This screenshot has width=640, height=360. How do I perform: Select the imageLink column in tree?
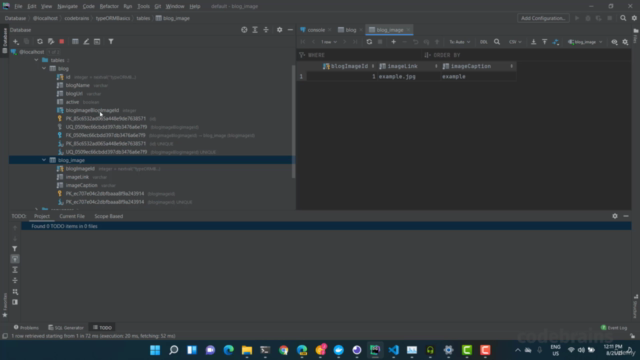(x=77, y=177)
